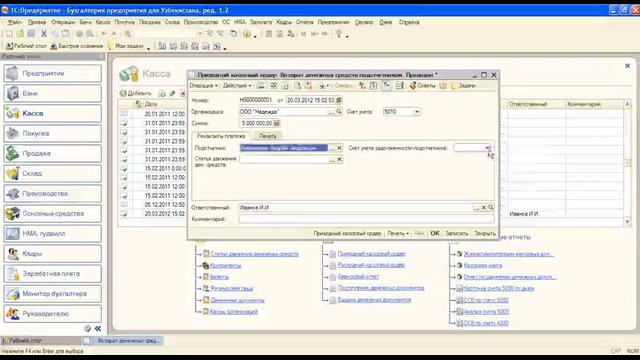Screen dimensions: 640x360
Task: Click the Продажа sidebar icon
Action: (x=13, y=153)
